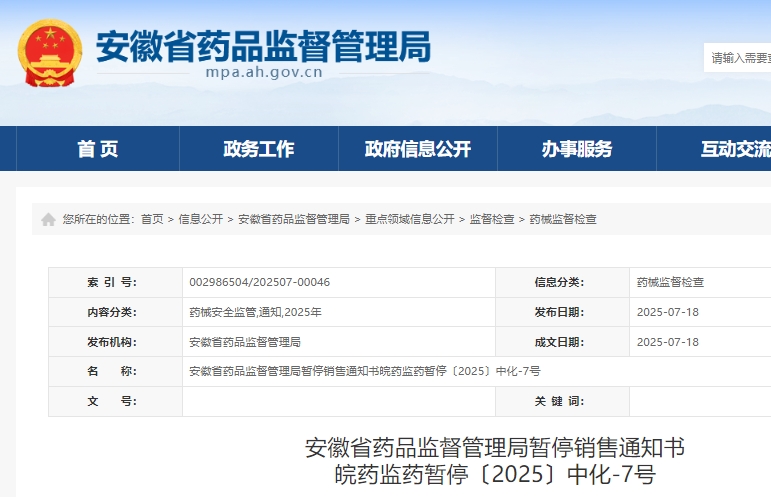Go to 政府信息公开 in the nav bar
Image resolution: width=771 pixels, height=497 pixels.
pos(418,149)
